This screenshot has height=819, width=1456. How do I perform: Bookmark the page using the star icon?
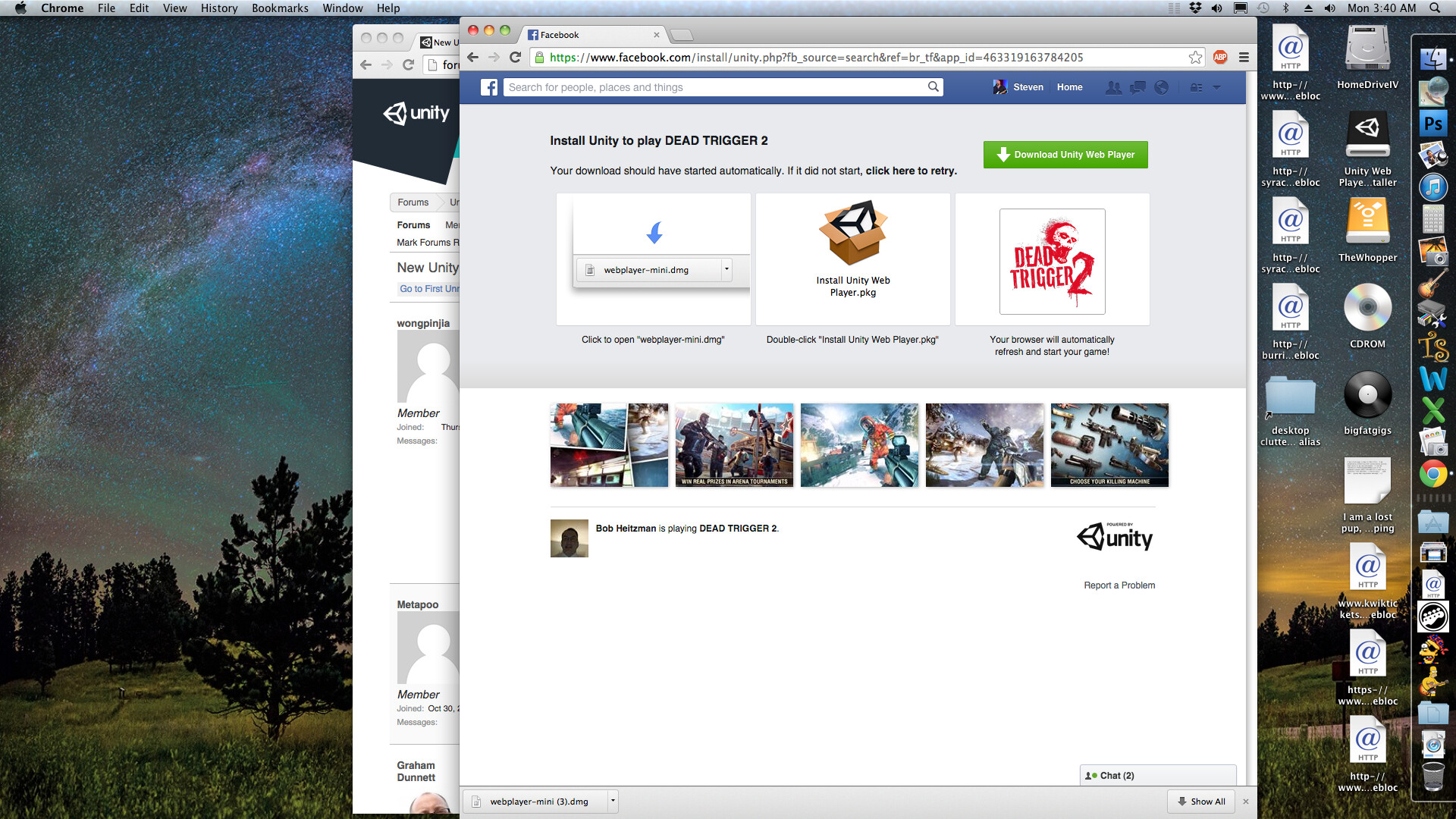pyautogui.click(x=1195, y=57)
